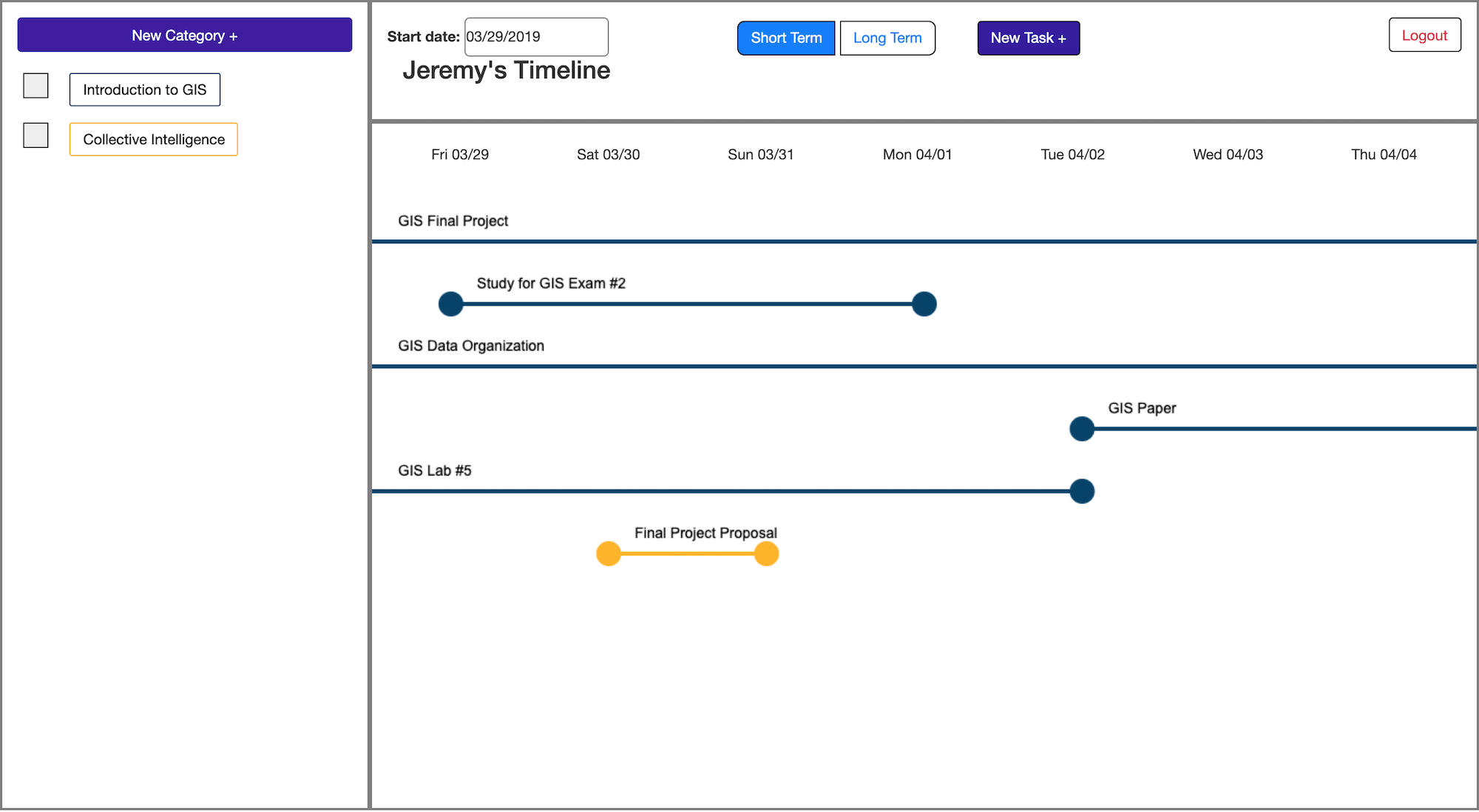The height and width of the screenshot is (812, 1479).
Task: Click the orange Final Project Proposal bar
Action: point(687,554)
